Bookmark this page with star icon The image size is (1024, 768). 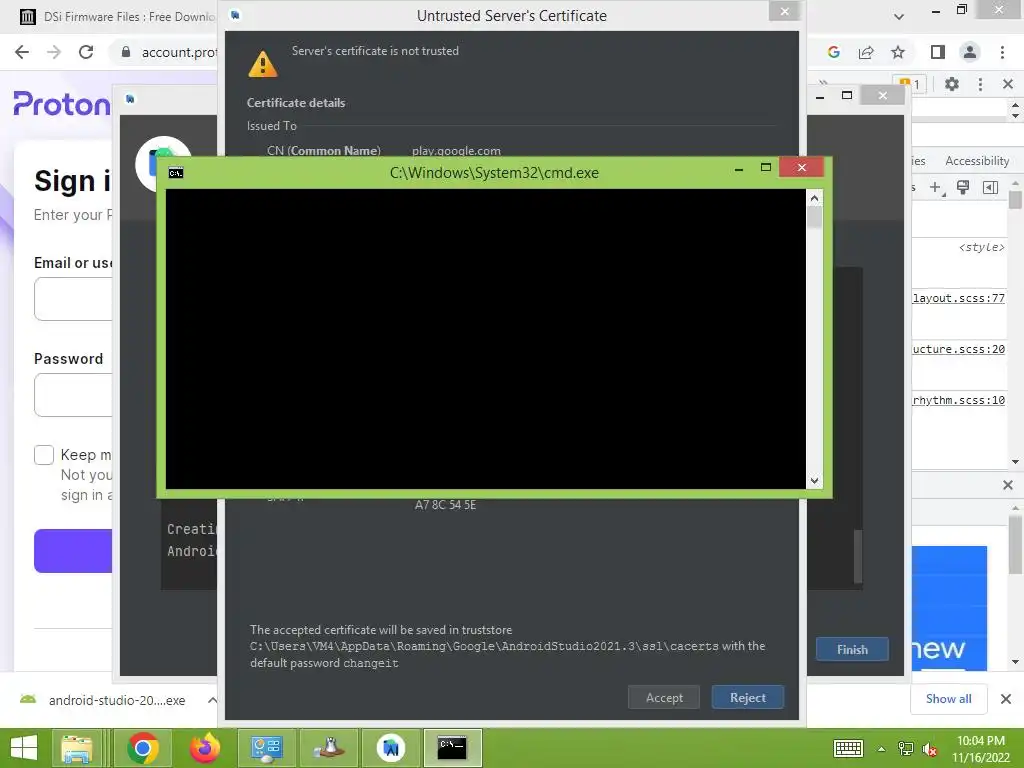pyautogui.click(x=898, y=52)
